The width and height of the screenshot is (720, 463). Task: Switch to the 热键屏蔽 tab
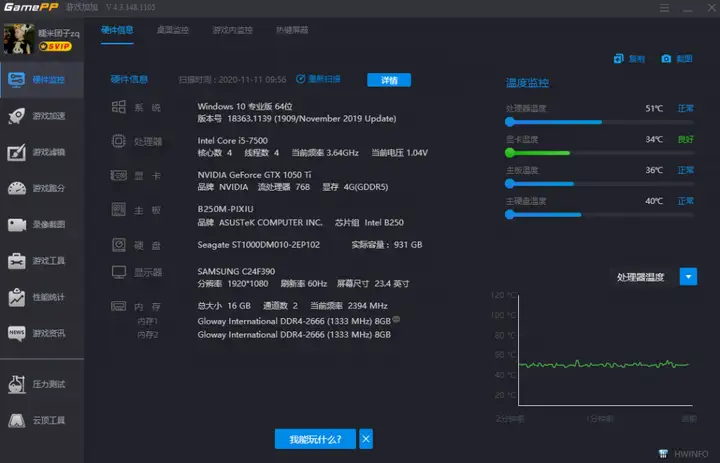click(x=292, y=30)
